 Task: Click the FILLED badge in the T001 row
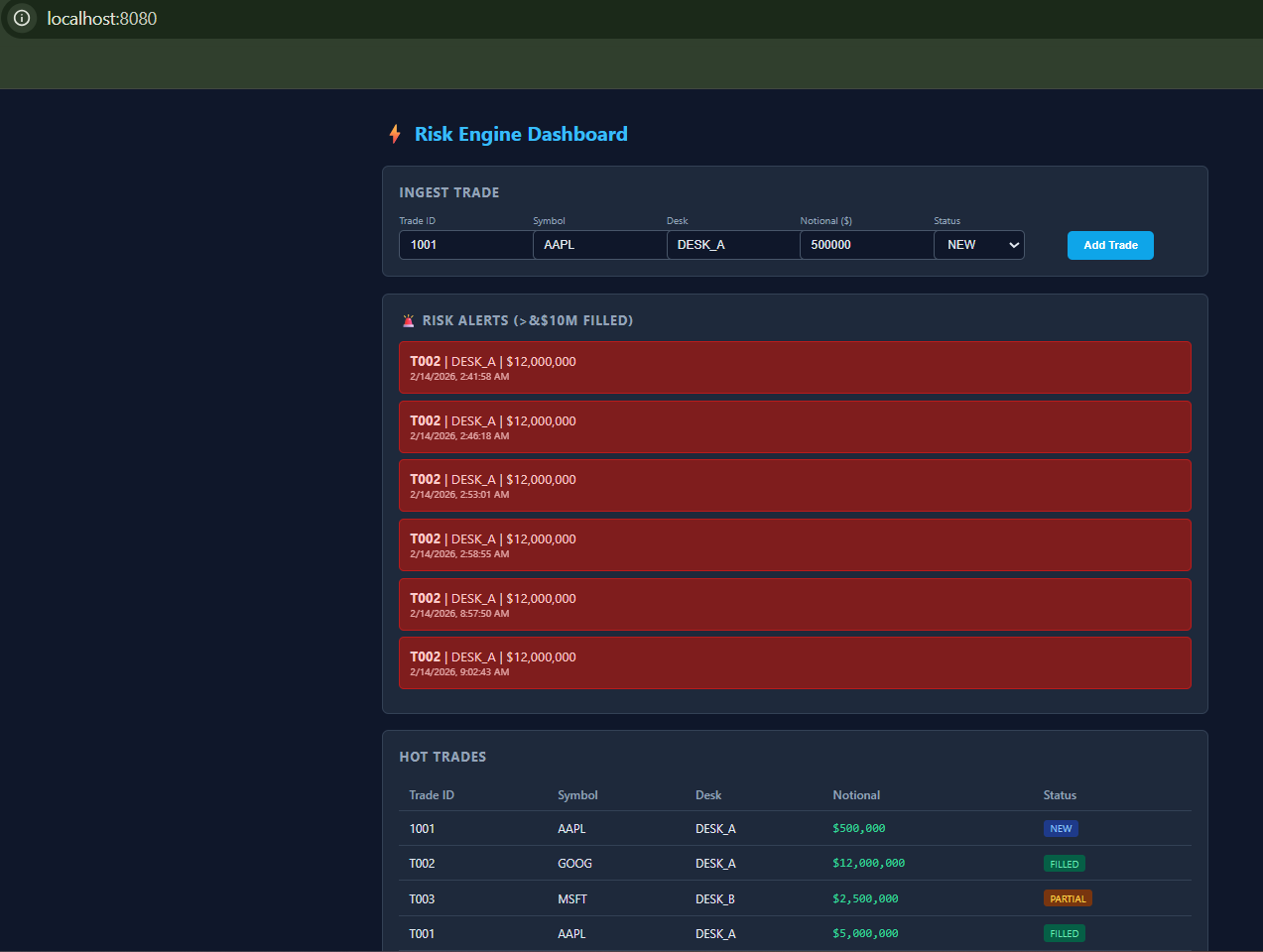pyautogui.click(x=1065, y=933)
